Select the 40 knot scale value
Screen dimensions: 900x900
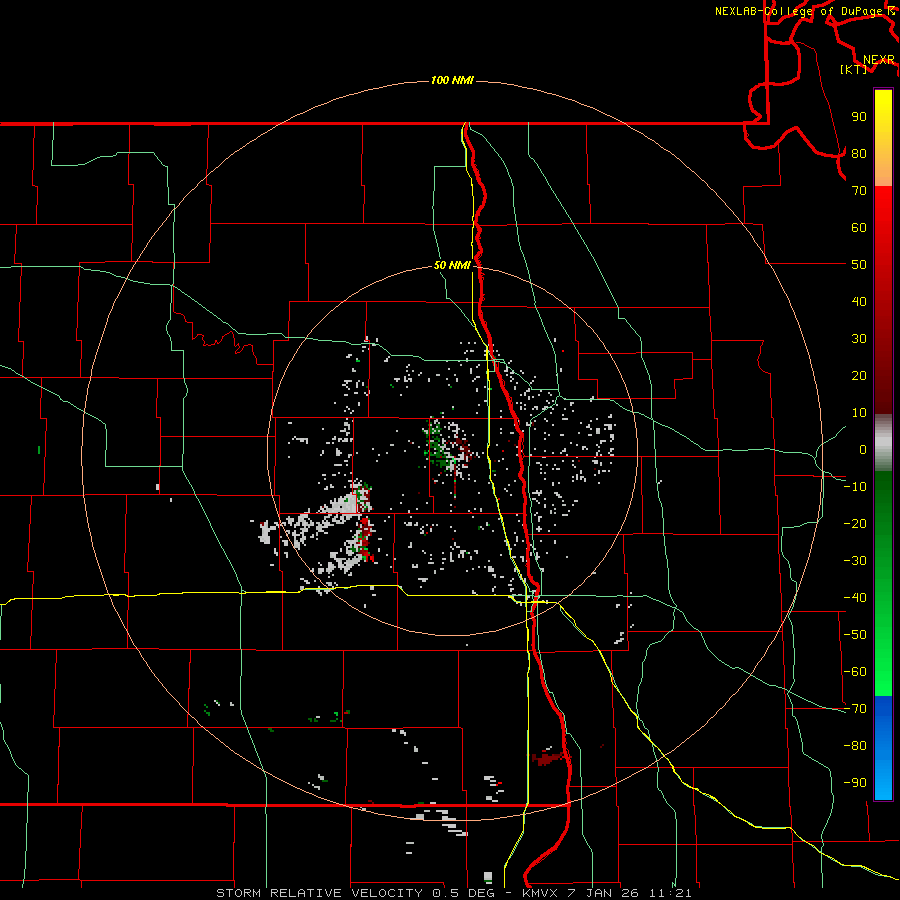pyautogui.click(x=859, y=302)
